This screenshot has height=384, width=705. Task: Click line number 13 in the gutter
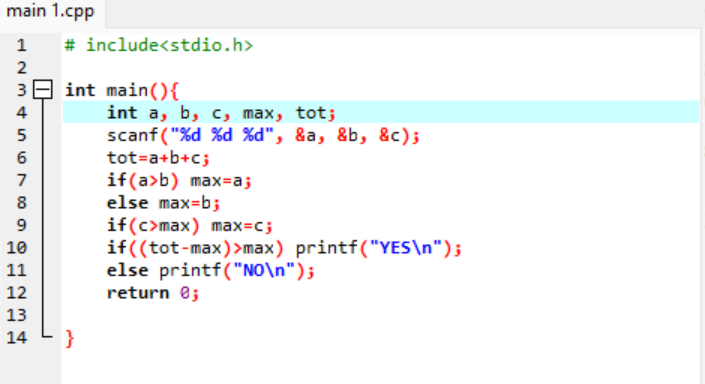(x=17, y=315)
